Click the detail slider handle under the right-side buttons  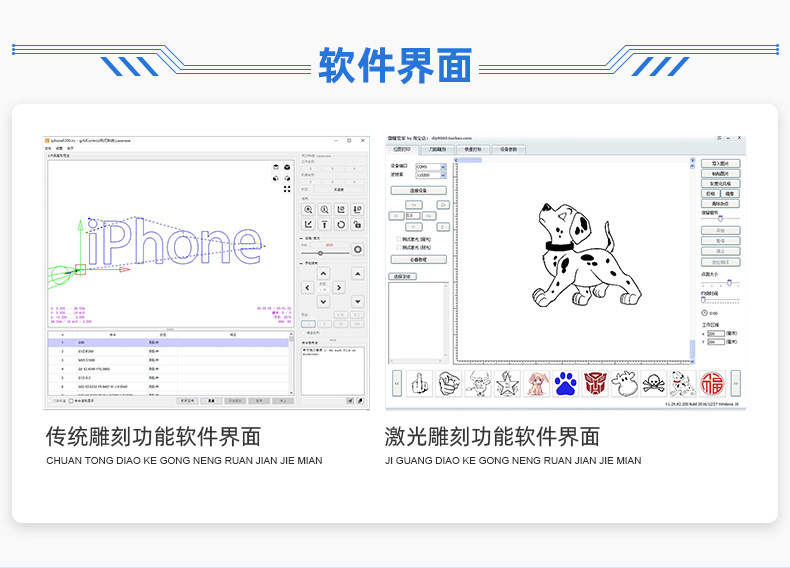pos(720,219)
